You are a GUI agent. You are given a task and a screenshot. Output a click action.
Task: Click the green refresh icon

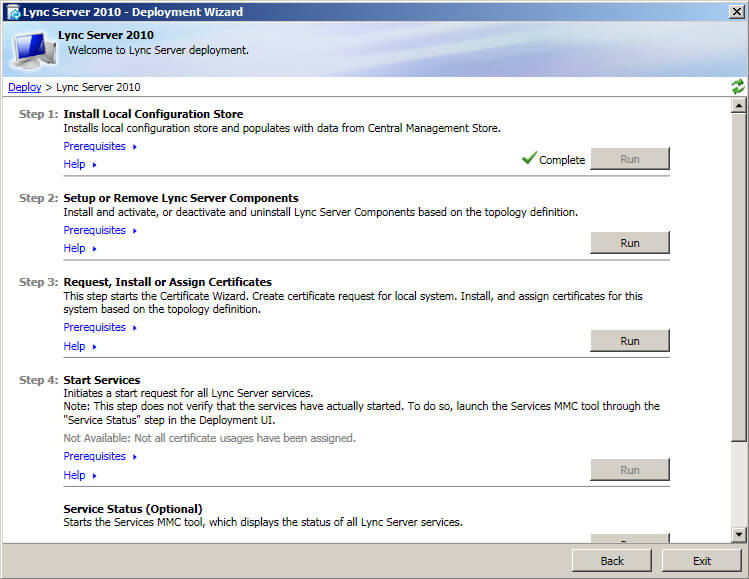pos(738,86)
